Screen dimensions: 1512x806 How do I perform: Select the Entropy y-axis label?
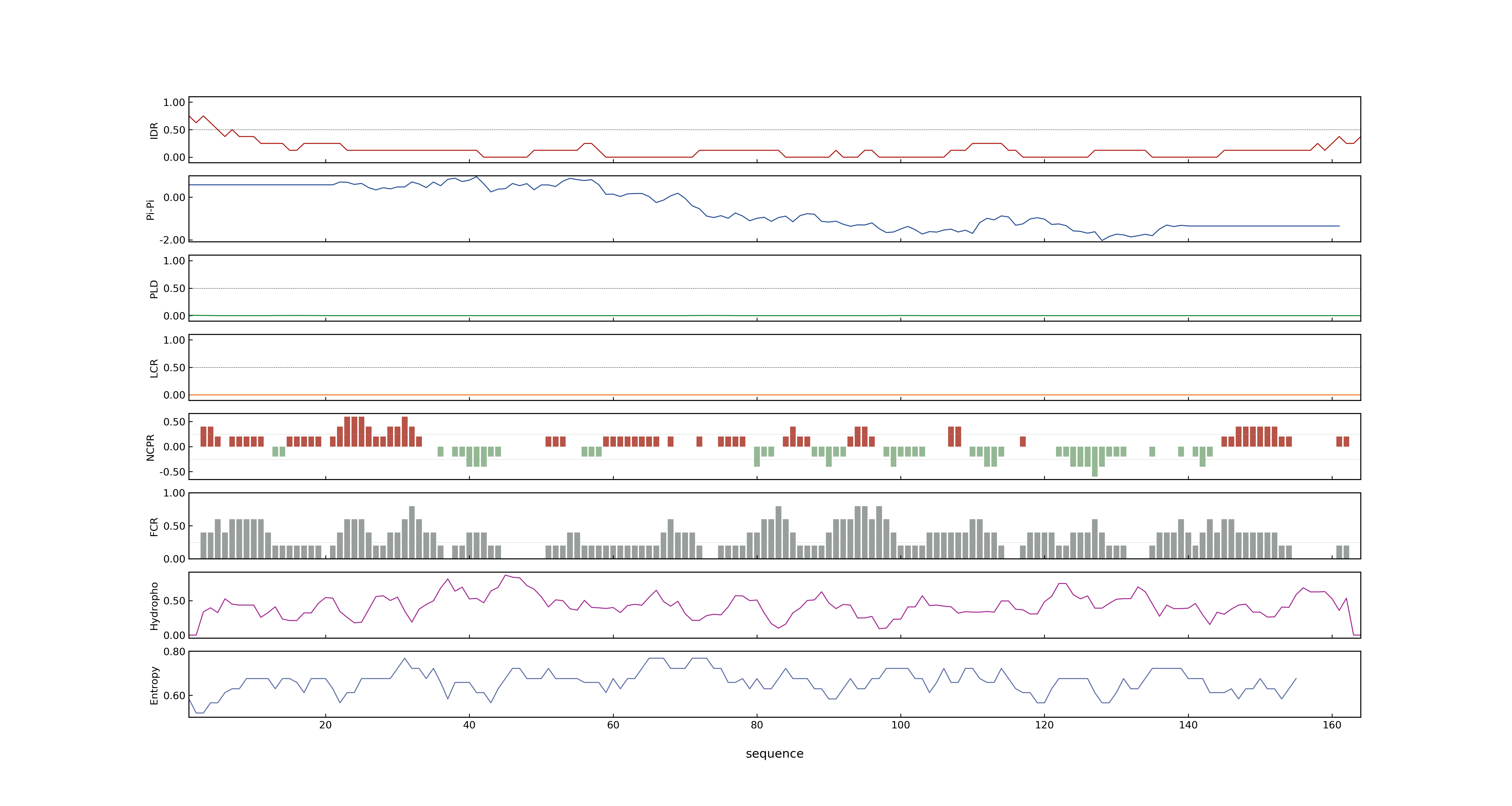pyautogui.click(x=154, y=685)
